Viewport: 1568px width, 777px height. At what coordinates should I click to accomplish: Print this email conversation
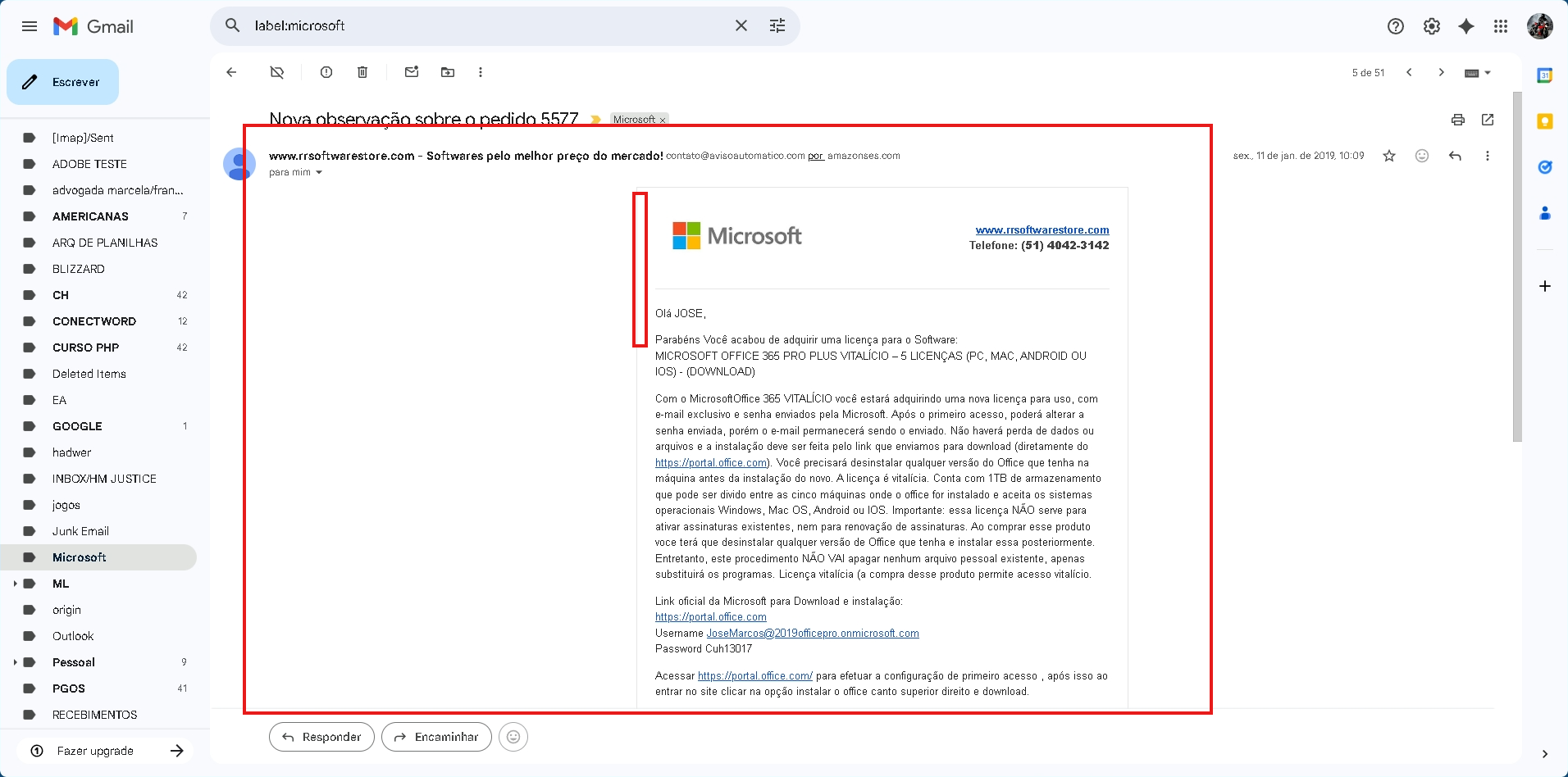[1458, 120]
